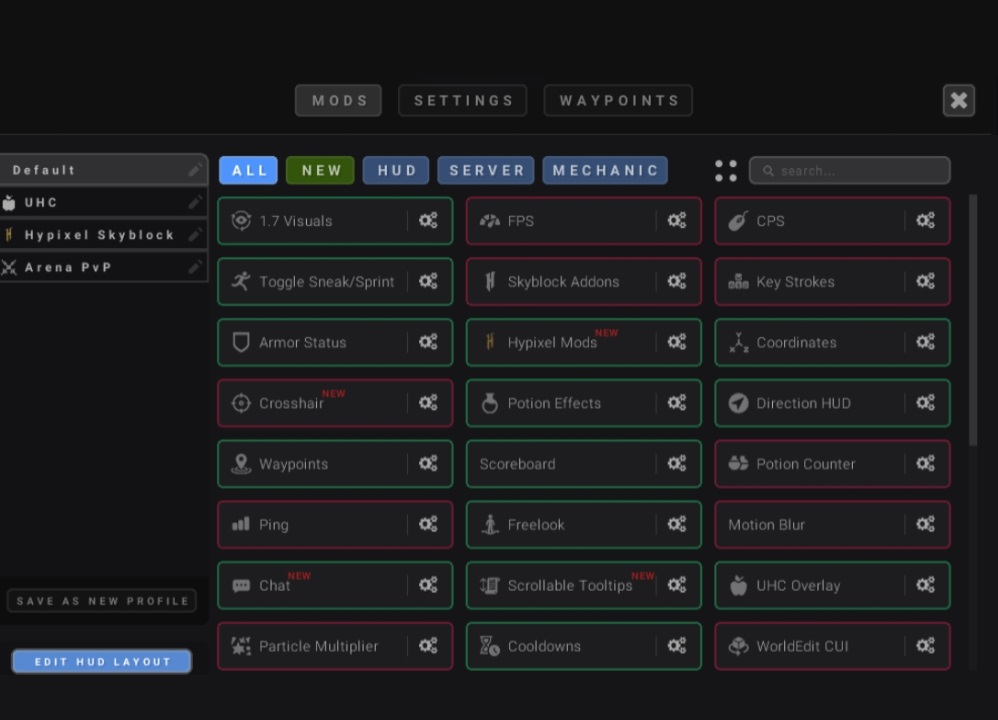This screenshot has width=998, height=720.
Task: Edit the Default profile name pencil
Action: click(x=195, y=170)
